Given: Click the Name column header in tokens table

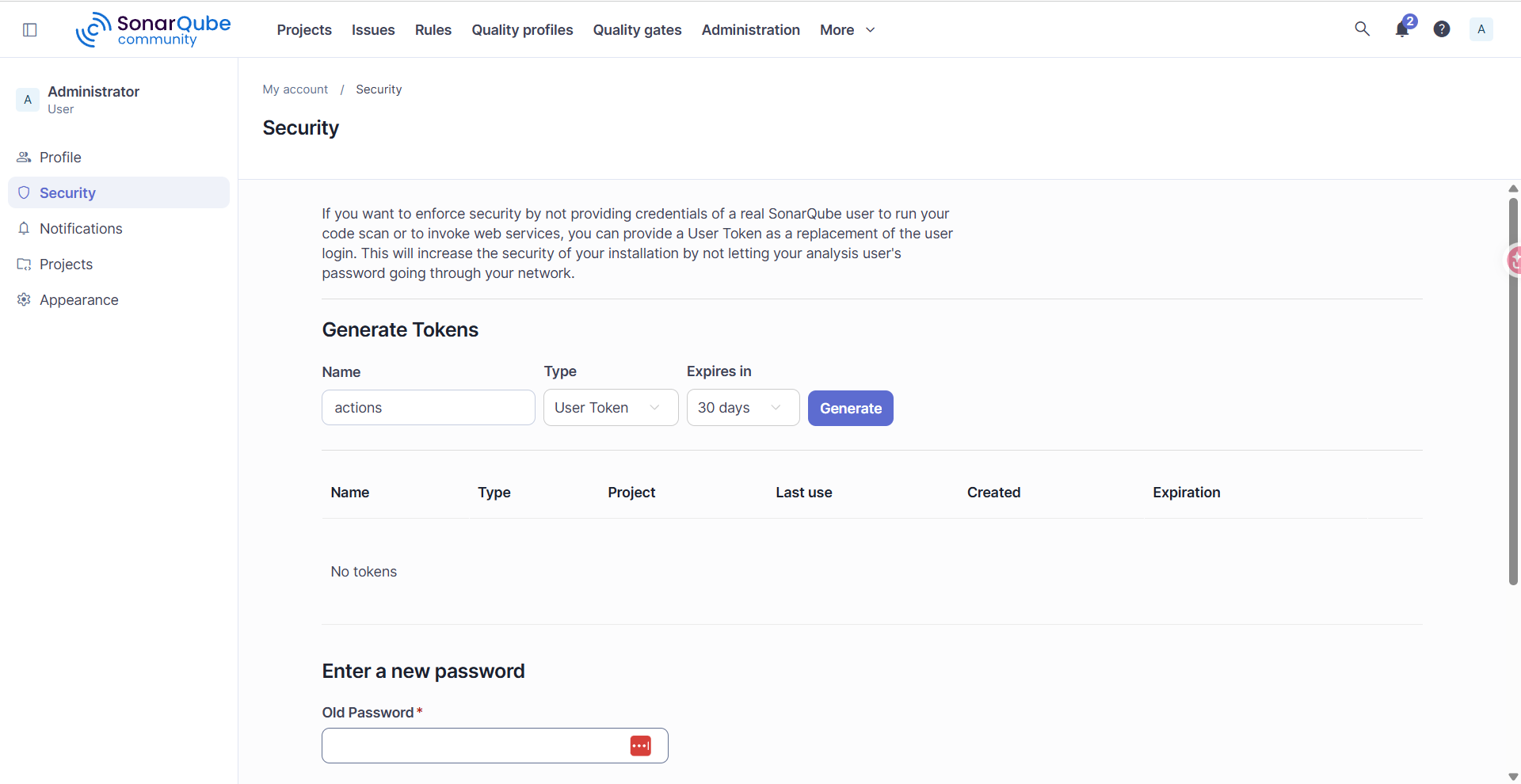Looking at the screenshot, I should (350, 493).
